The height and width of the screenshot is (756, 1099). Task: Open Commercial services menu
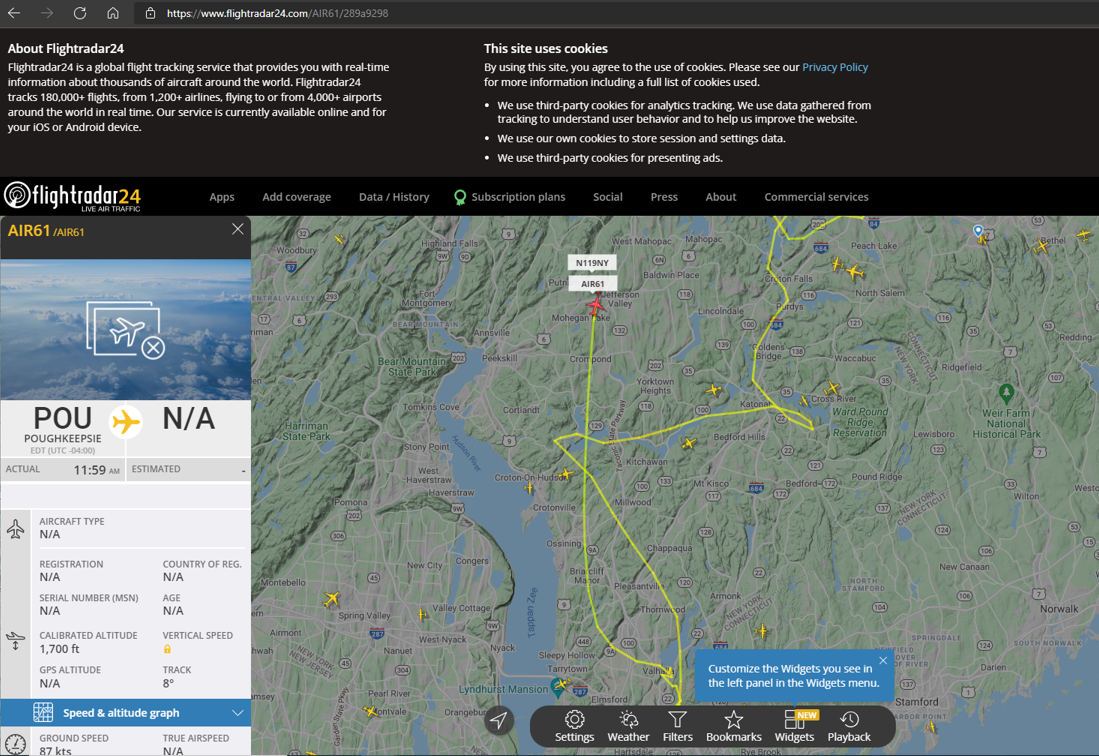(x=816, y=197)
